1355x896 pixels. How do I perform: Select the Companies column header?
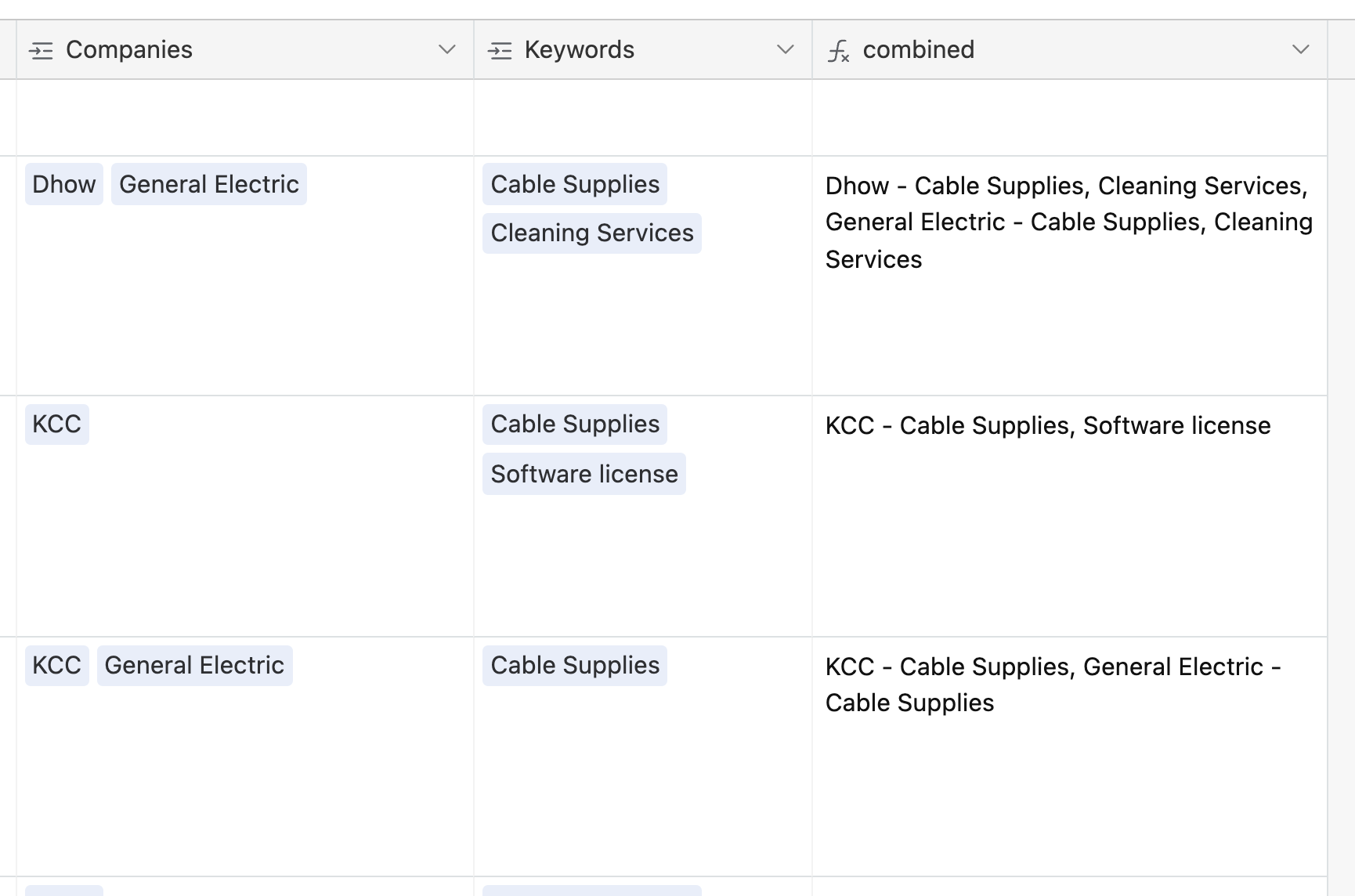(x=245, y=50)
